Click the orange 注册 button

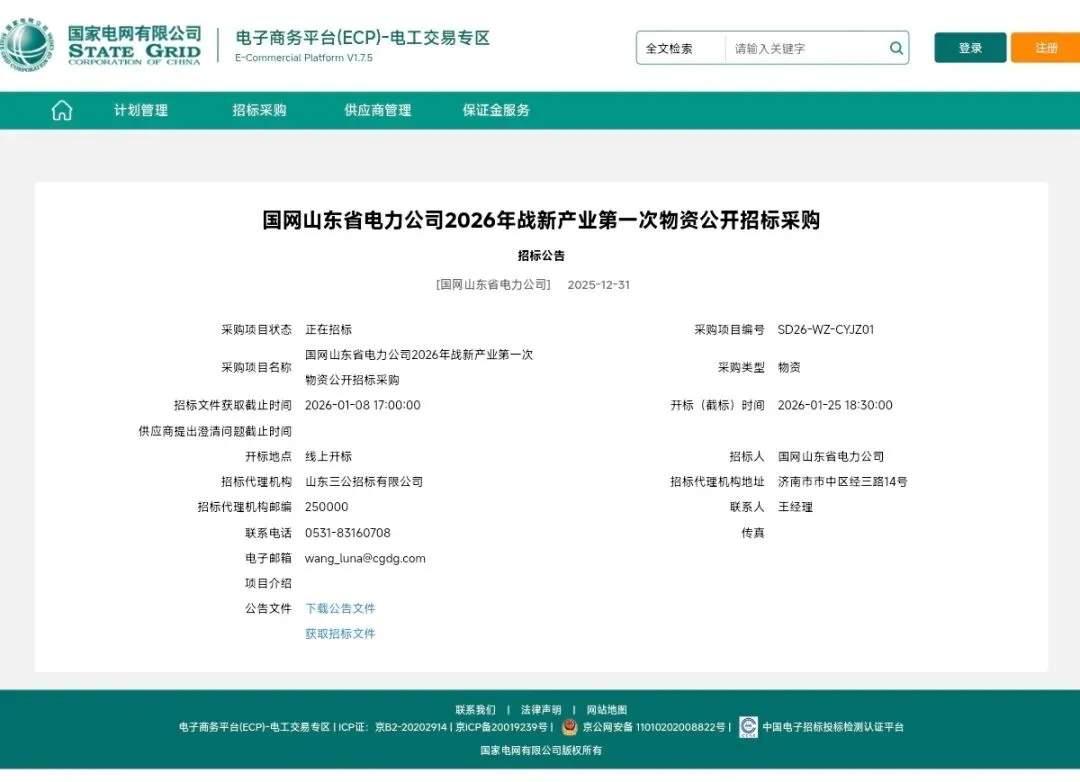(x=1045, y=48)
